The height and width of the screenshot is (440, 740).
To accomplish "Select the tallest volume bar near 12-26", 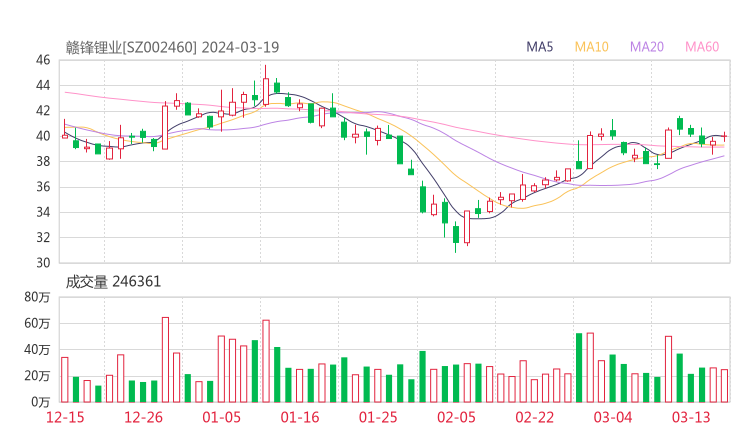I will 165,360.
